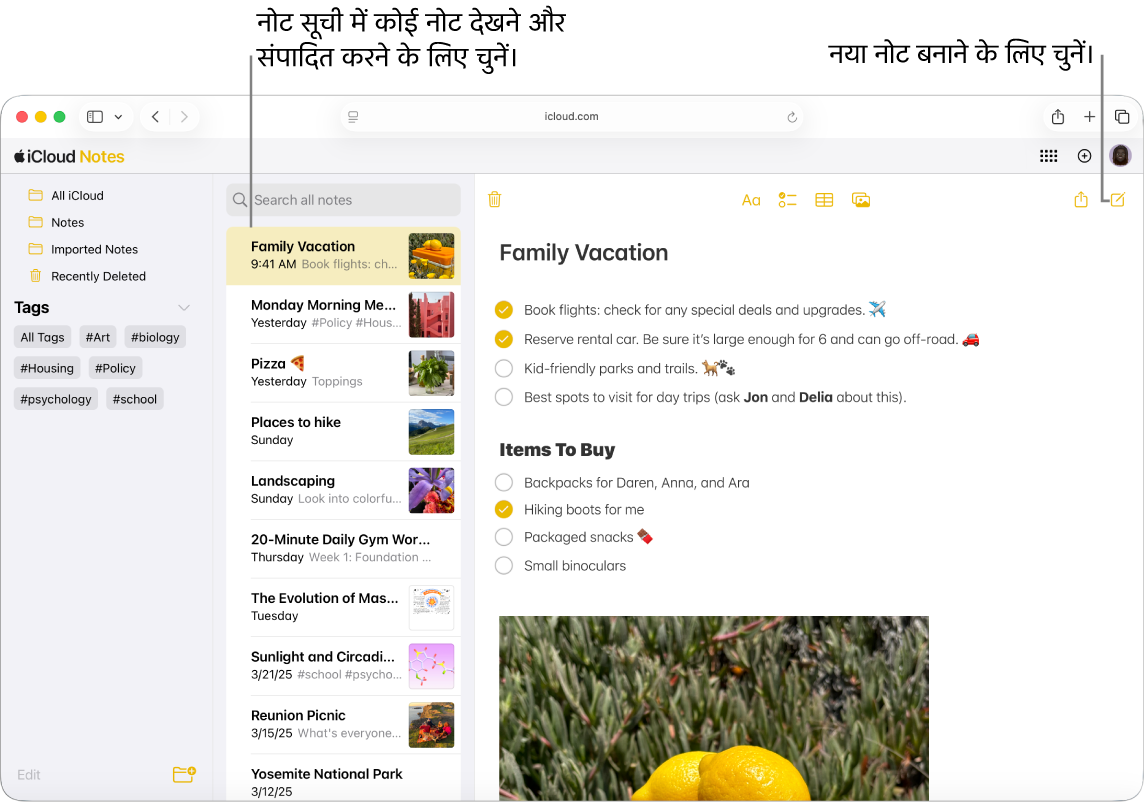This screenshot has height=803, width=1144.
Task: Create a new folder with the folder icon
Action: (x=183, y=774)
